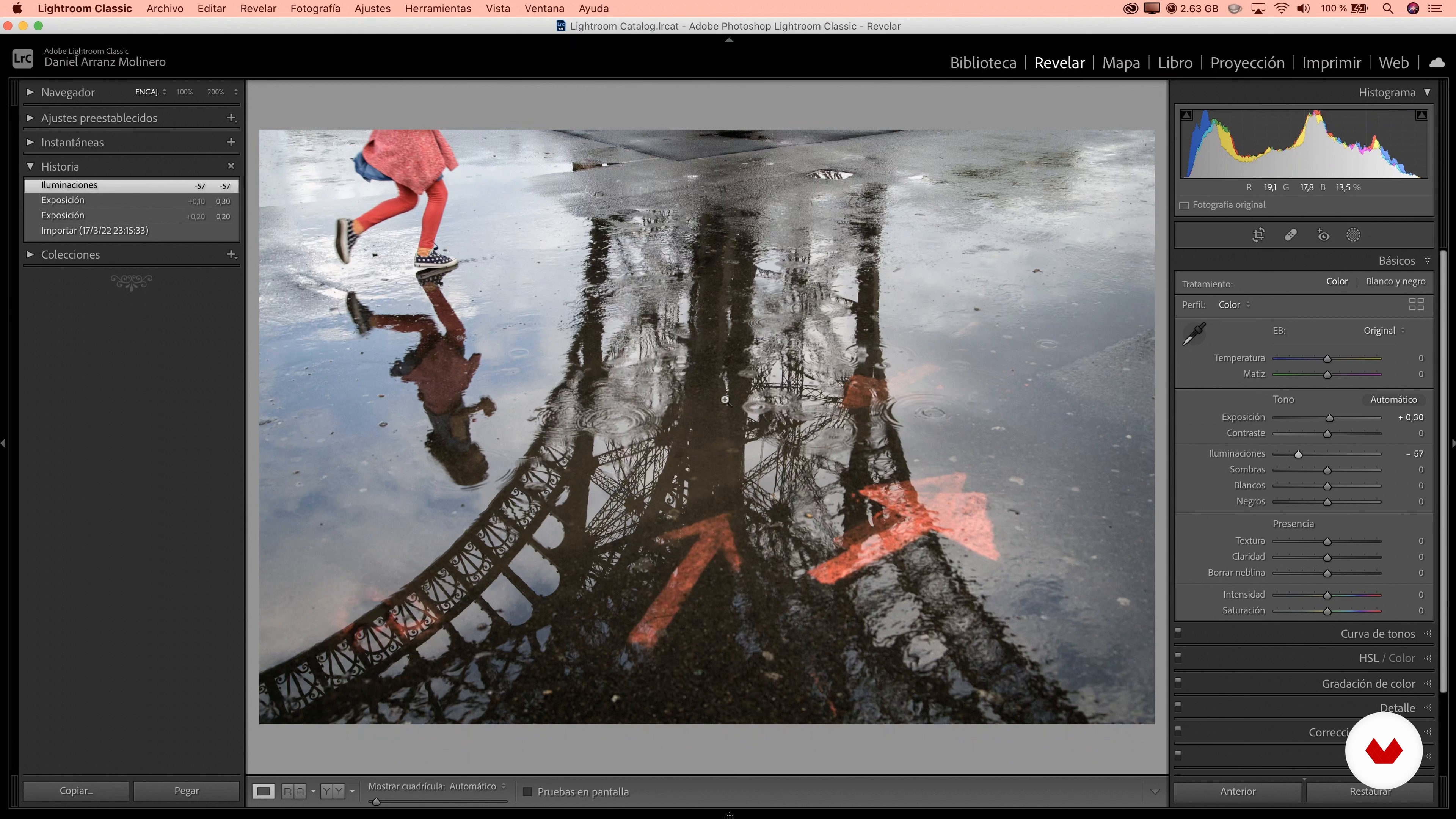Open the EB white balance Original dropdown
This screenshot has width=1456, height=819.
pyautogui.click(x=1384, y=331)
